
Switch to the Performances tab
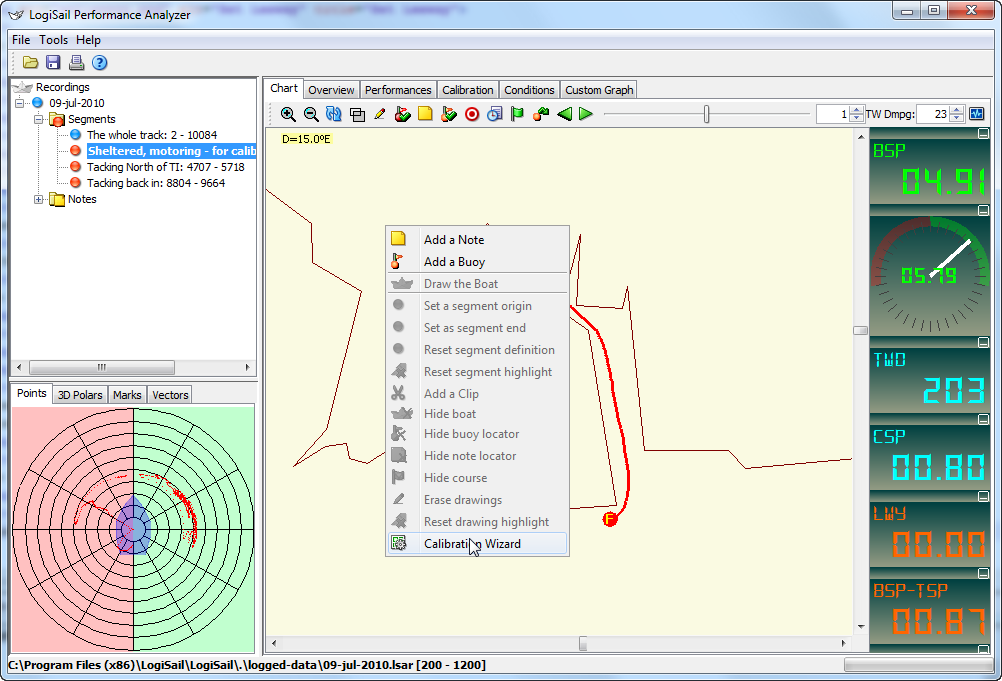pyautogui.click(x=397, y=90)
